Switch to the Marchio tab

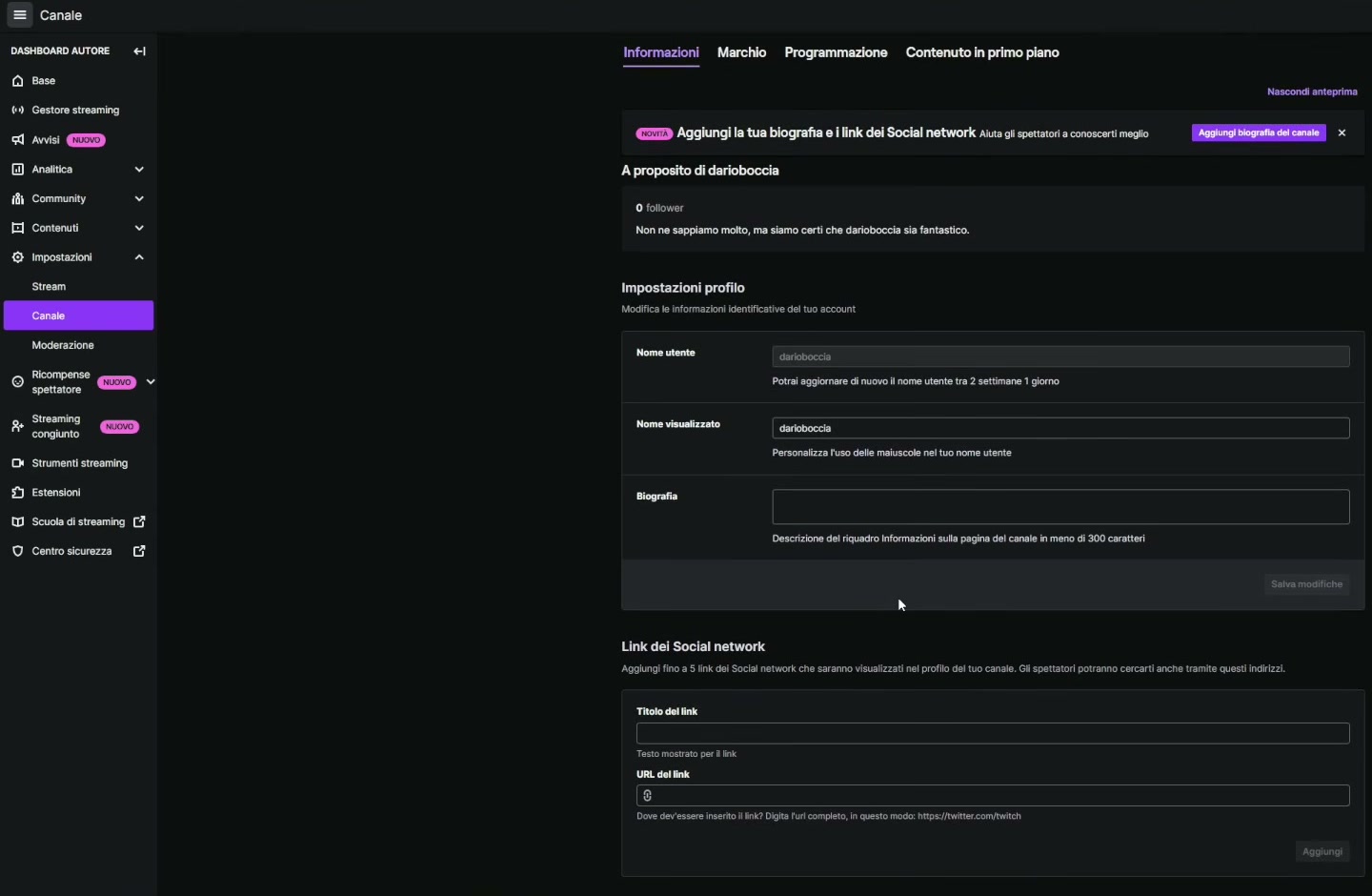tap(741, 52)
